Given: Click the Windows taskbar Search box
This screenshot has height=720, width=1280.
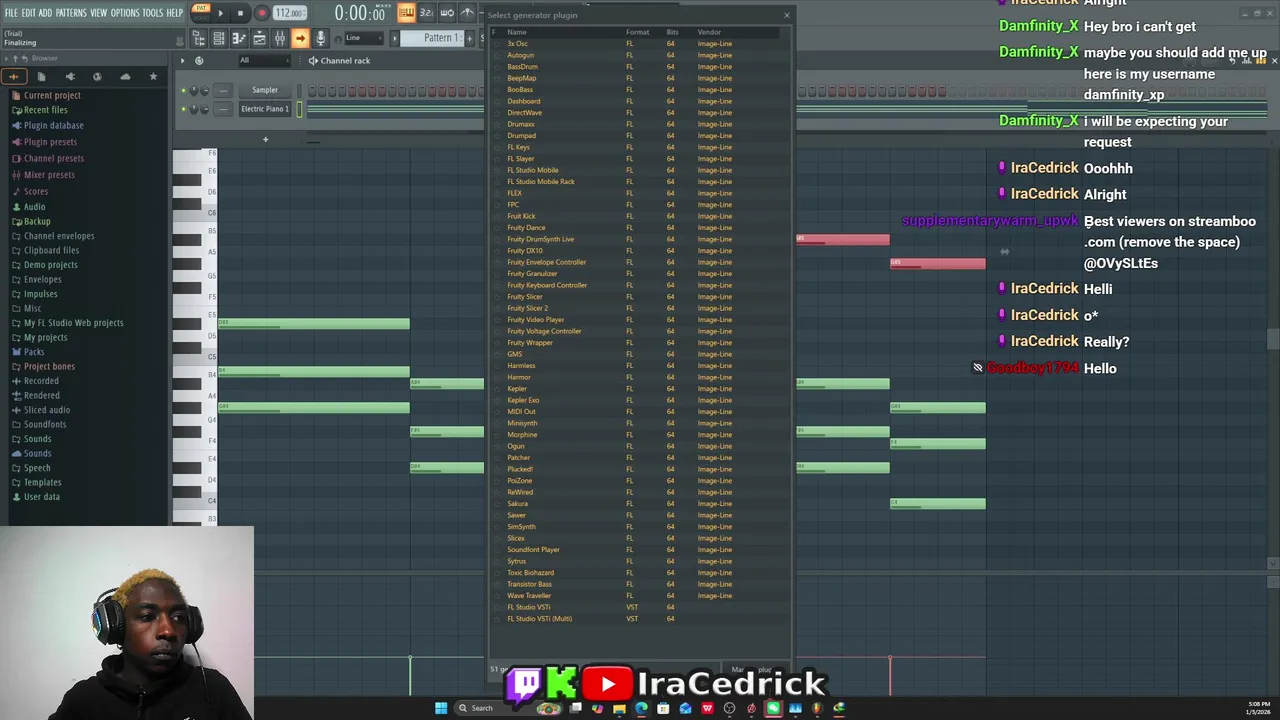Looking at the screenshot, I should tap(507, 708).
